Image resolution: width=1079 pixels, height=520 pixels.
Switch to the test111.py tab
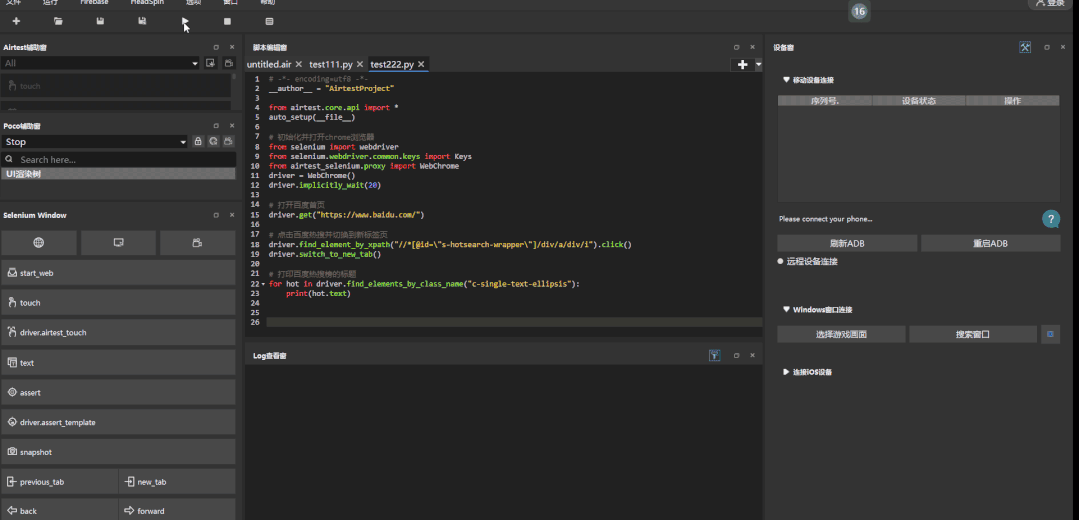(331, 65)
